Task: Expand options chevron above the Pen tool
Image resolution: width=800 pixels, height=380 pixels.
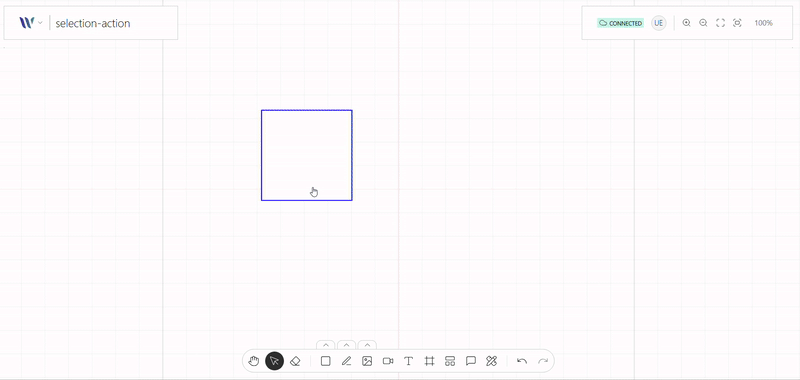Action: tap(346, 345)
